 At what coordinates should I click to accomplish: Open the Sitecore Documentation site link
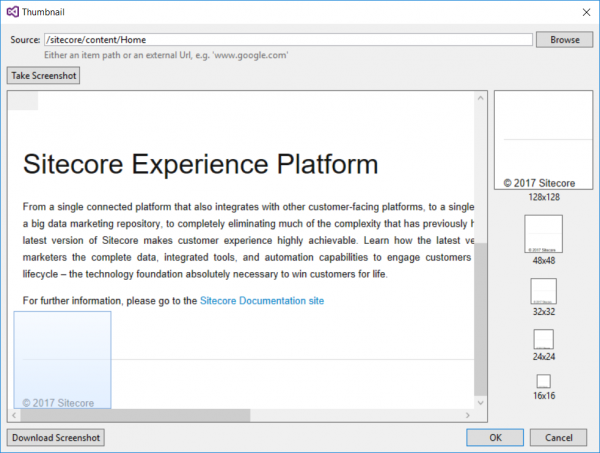click(262, 301)
